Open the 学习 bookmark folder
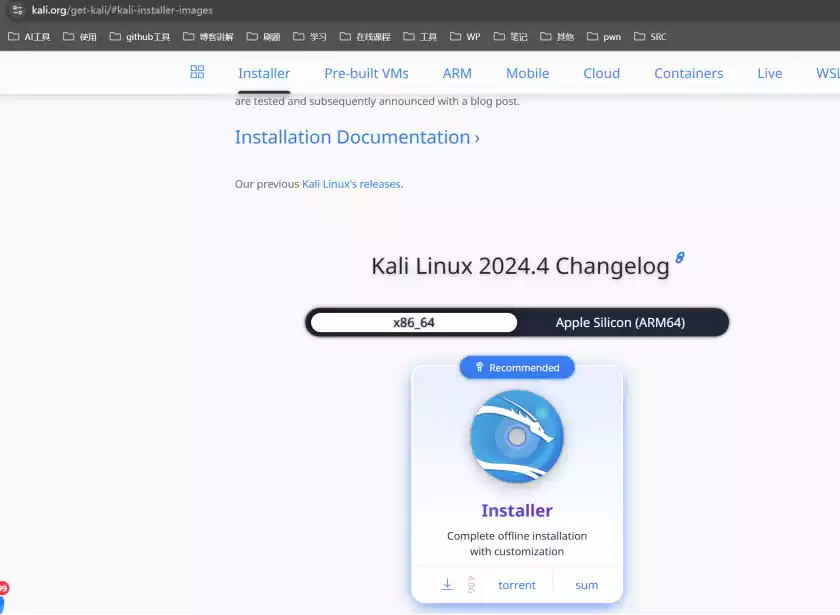Image resolution: width=840 pixels, height=615 pixels. coord(310,36)
